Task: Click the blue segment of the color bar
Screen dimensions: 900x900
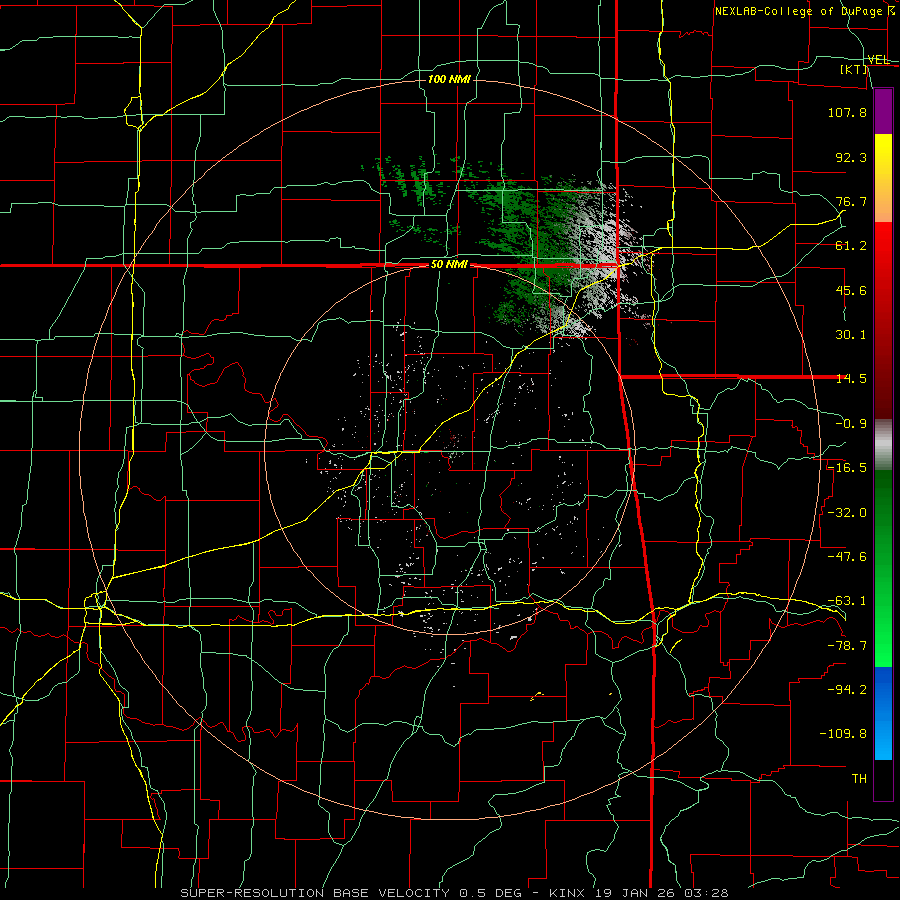Action: (883, 712)
